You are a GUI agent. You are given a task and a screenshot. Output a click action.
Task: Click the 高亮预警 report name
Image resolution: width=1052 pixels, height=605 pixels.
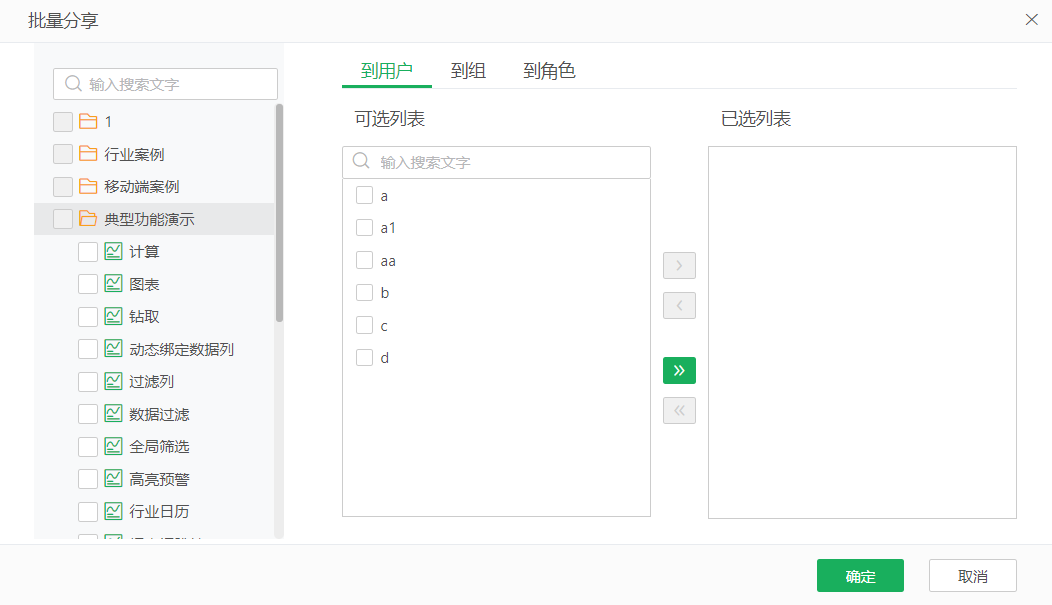click(x=159, y=480)
